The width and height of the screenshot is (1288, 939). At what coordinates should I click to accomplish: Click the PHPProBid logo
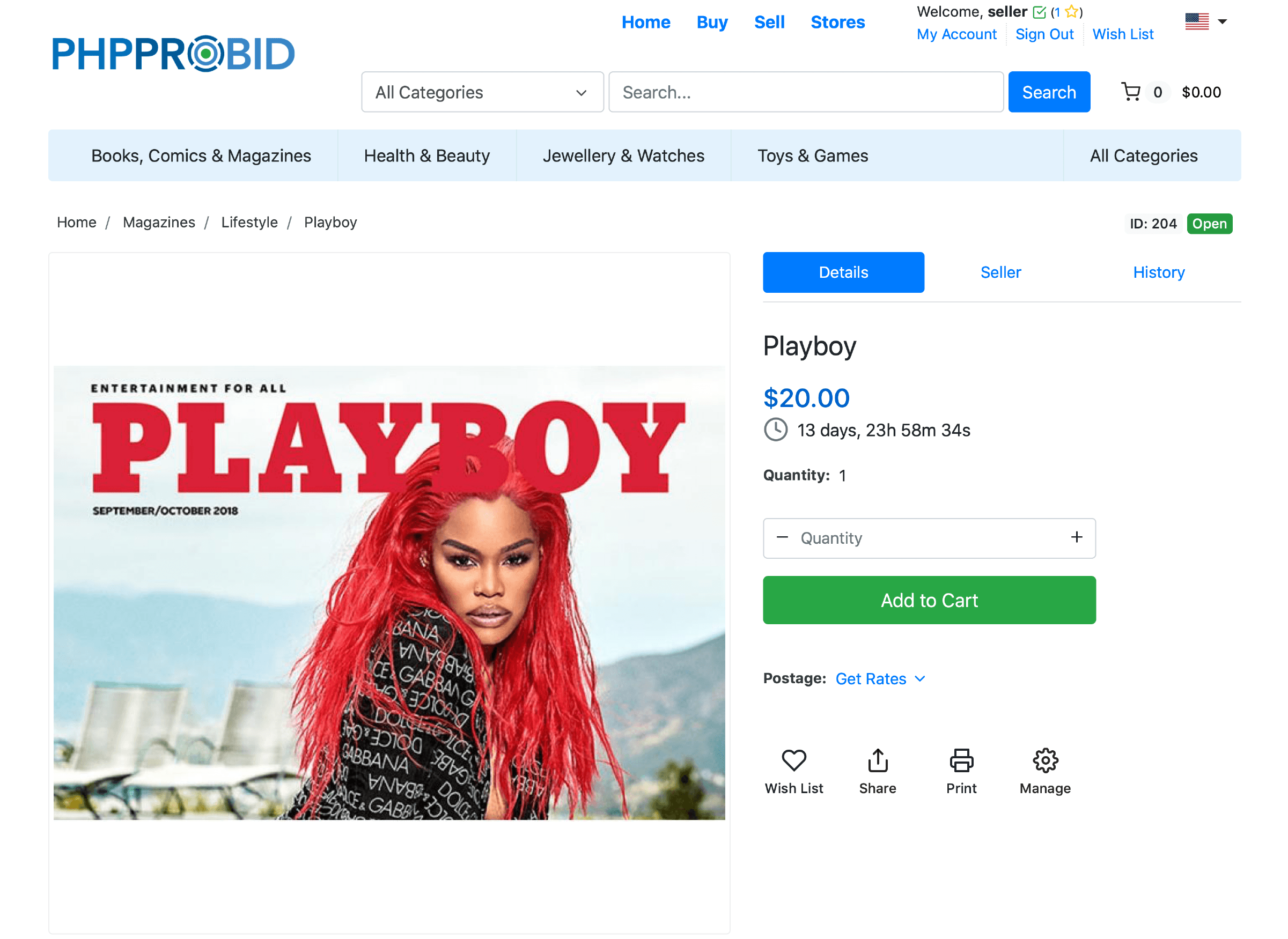[x=173, y=54]
